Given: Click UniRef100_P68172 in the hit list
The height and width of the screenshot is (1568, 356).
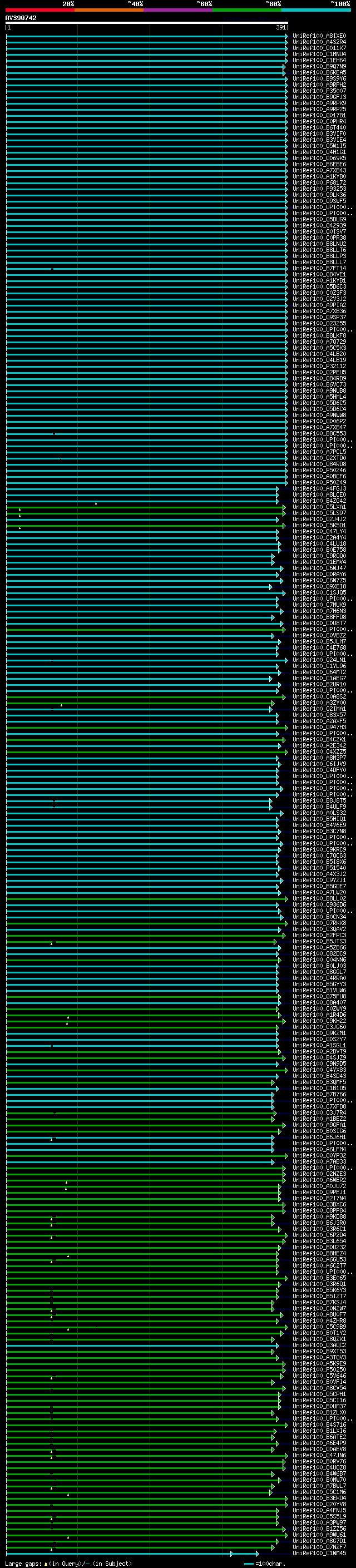Looking at the screenshot, I should click(319, 182).
